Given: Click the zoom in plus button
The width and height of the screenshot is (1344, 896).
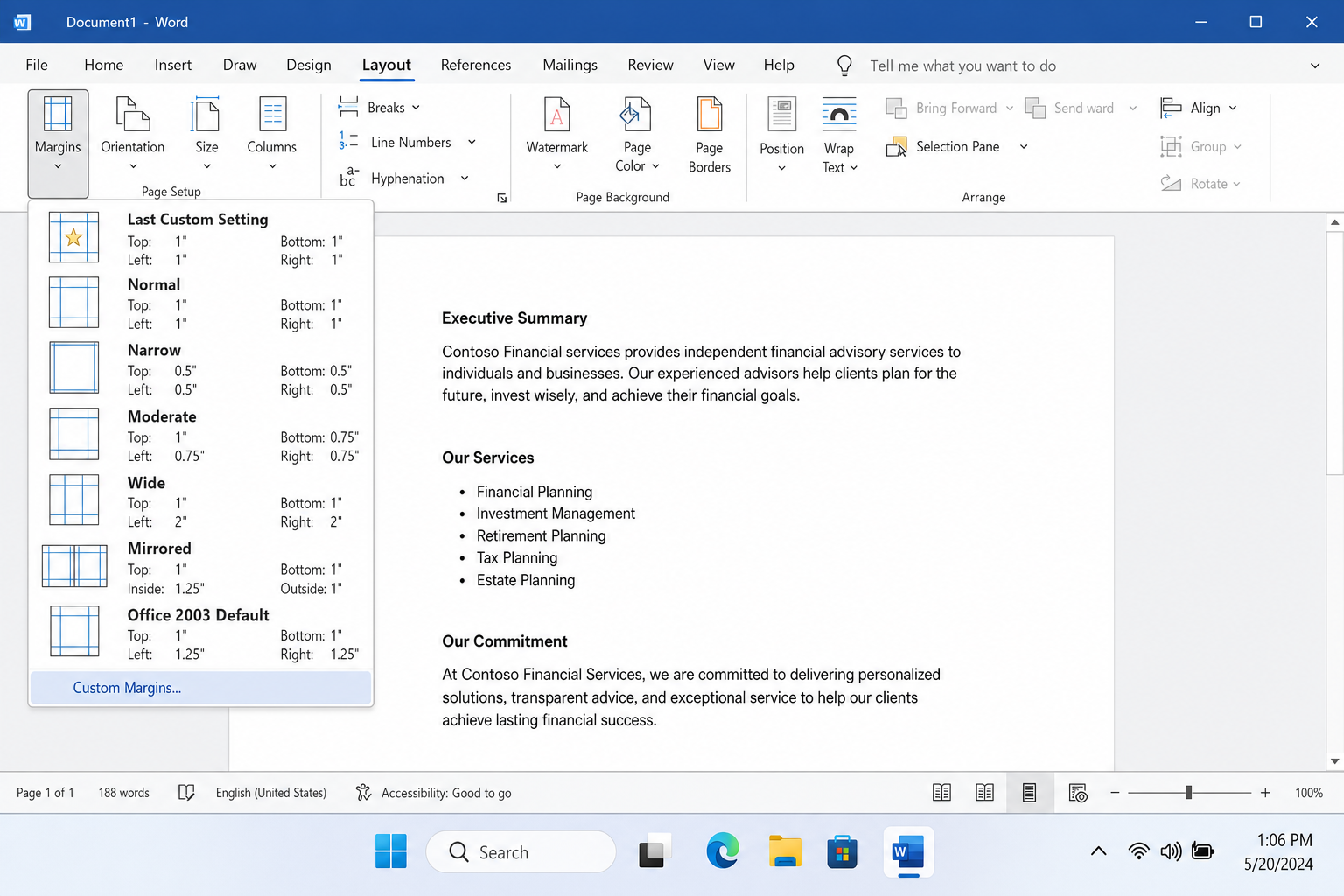Looking at the screenshot, I should click(1265, 793).
